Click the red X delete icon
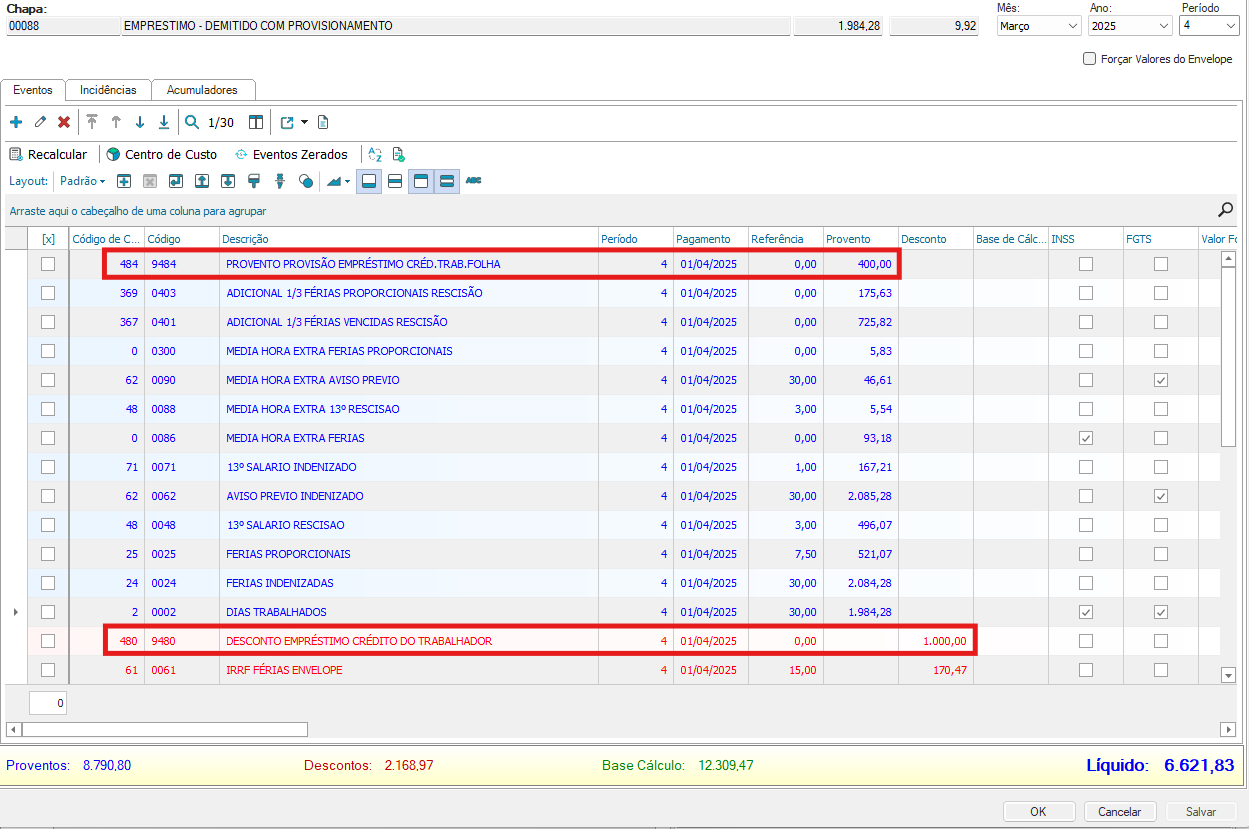This screenshot has width=1249, height=829. 64,122
